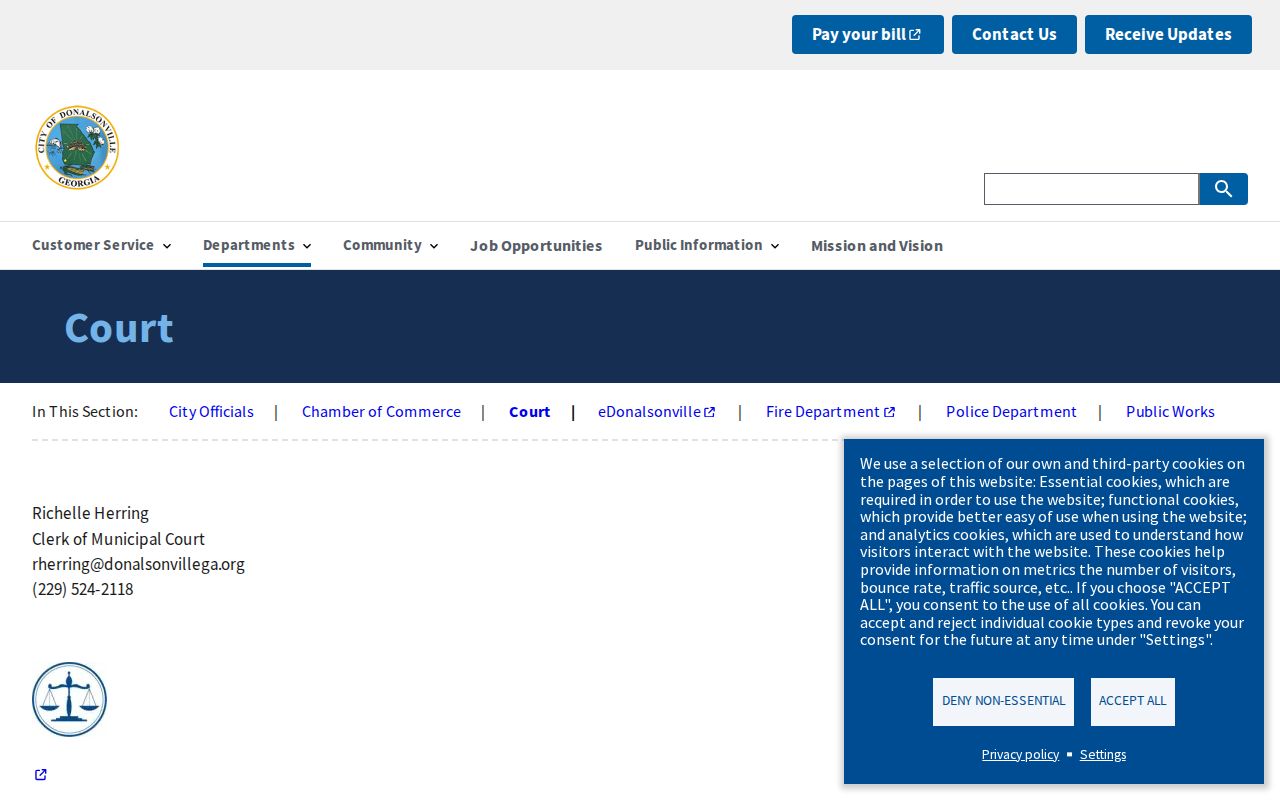Accept all cookies
Viewport: 1280px width, 800px height.
click(1132, 702)
